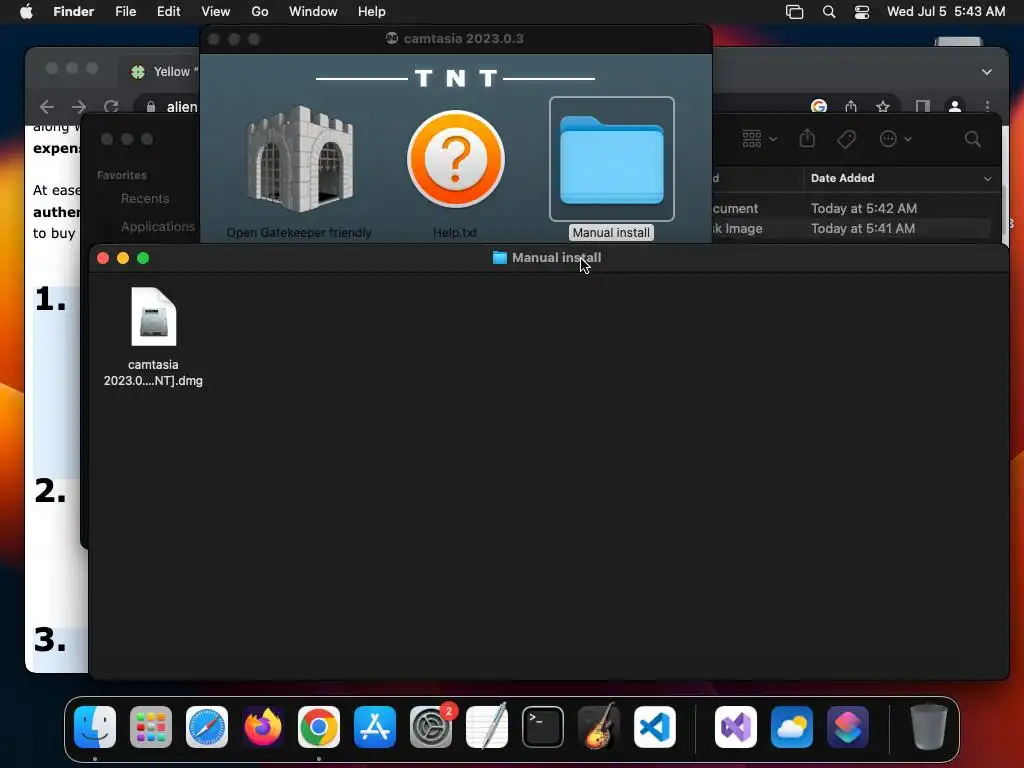
Task: Click the Share icon in the Finder toolbar
Action: click(807, 138)
